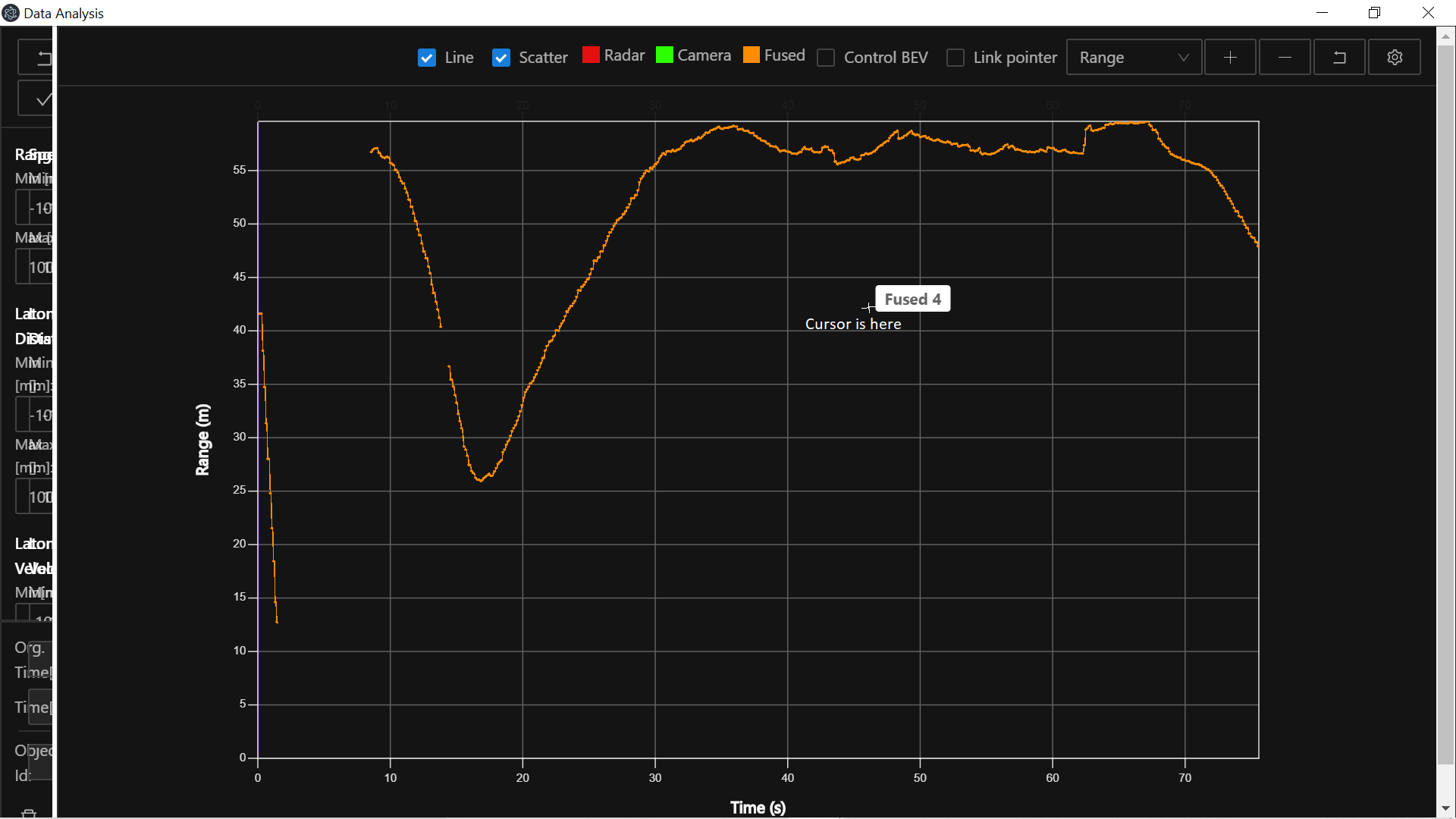Uncheck the Scatter checkbox
Screen dimensions: 1456x819
click(501, 58)
